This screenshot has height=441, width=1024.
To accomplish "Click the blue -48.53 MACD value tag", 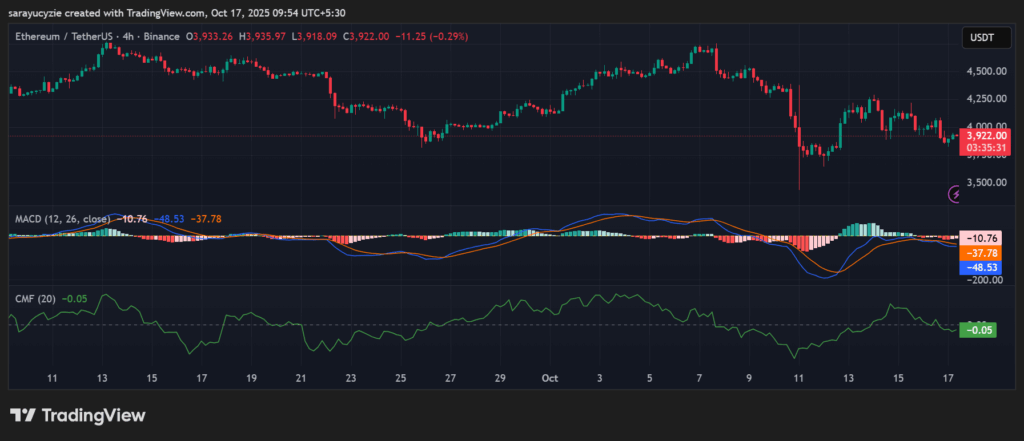I will point(979,268).
